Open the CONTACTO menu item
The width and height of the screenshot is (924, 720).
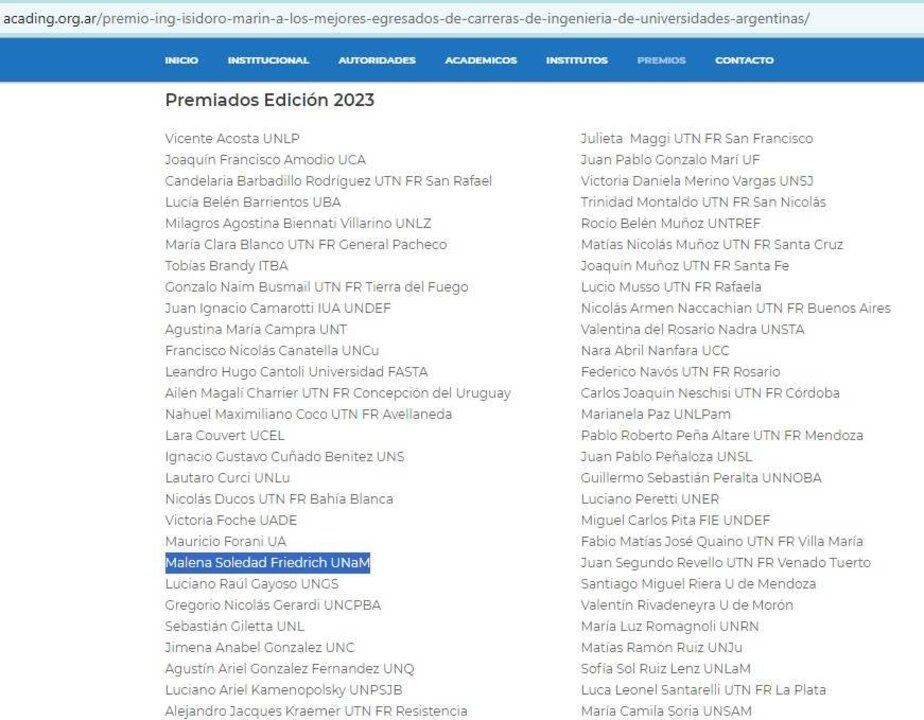[744, 60]
